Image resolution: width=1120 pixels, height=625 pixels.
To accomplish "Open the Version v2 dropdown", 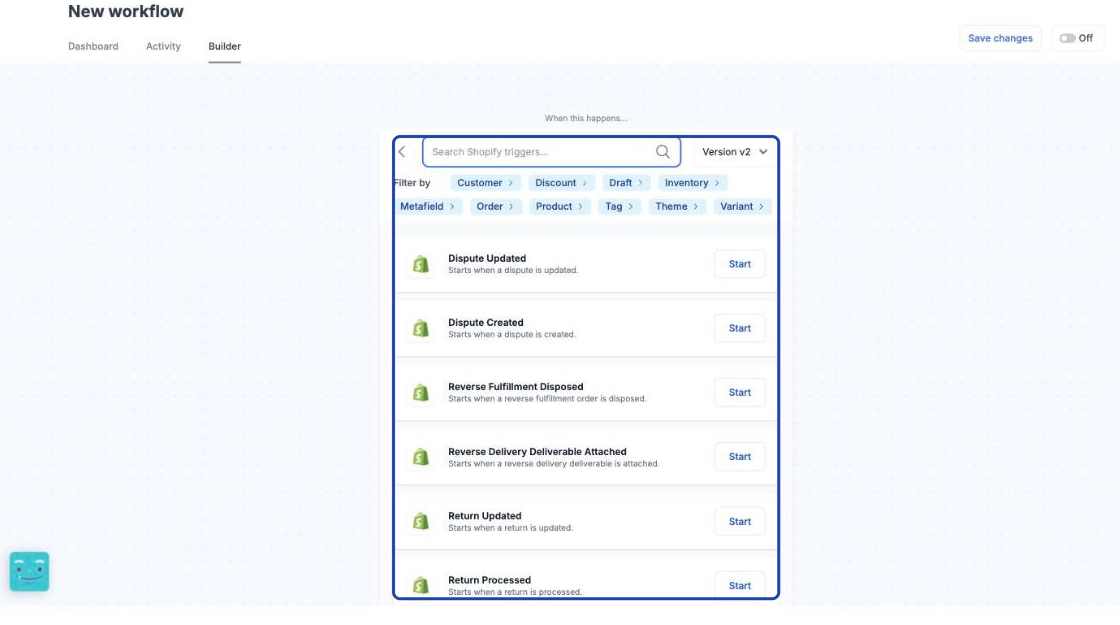I will pos(734,151).
